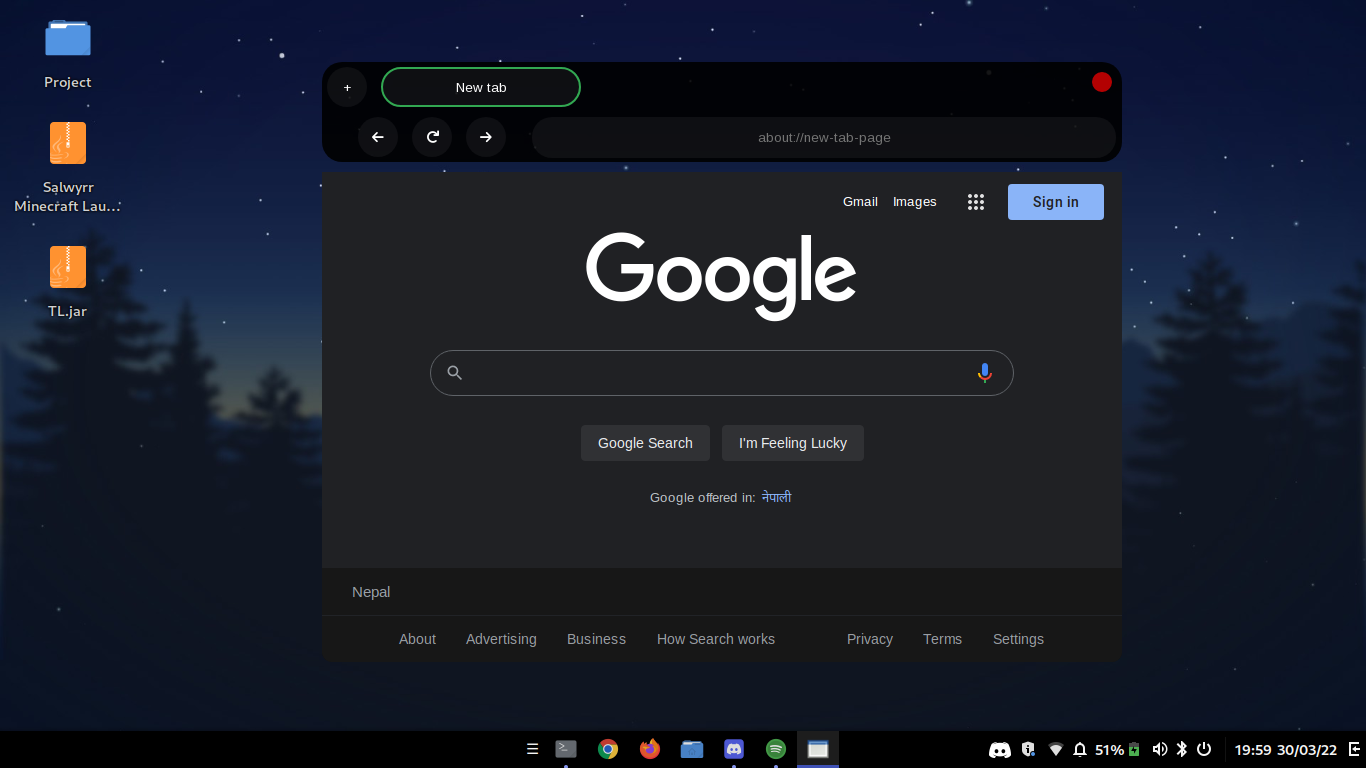Open Terminal from the taskbar
This screenshot has height=768, width=1366.
[x=566, y=749]
